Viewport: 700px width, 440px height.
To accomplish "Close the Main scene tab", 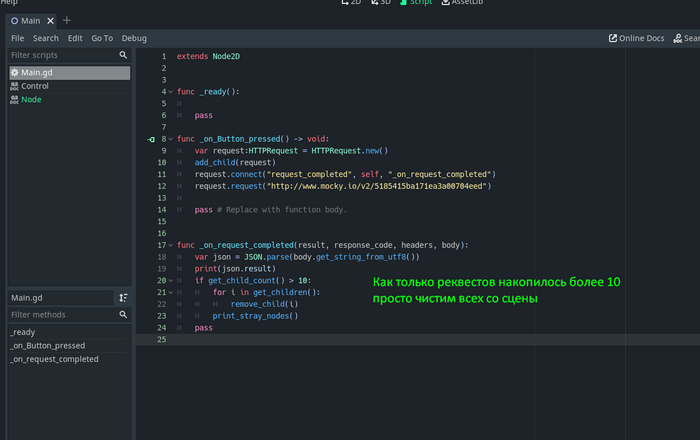I will tap(52, 20).
